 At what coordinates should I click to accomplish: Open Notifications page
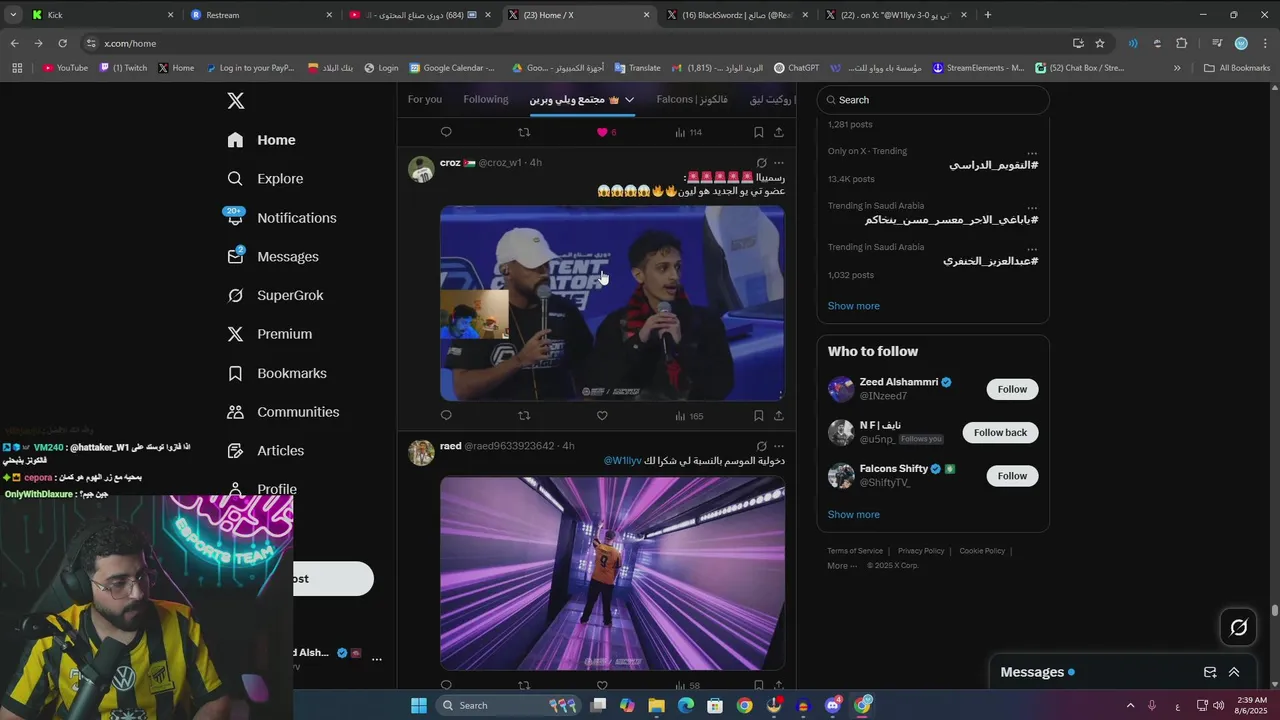(281, 218)
